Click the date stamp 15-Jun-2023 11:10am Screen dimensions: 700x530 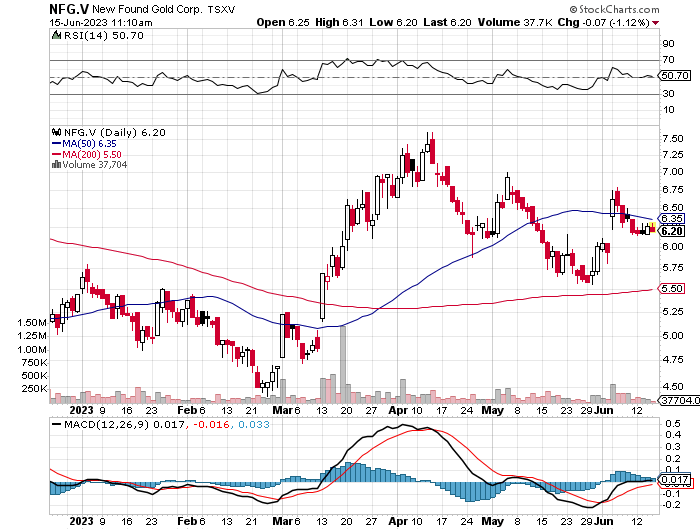101,23
